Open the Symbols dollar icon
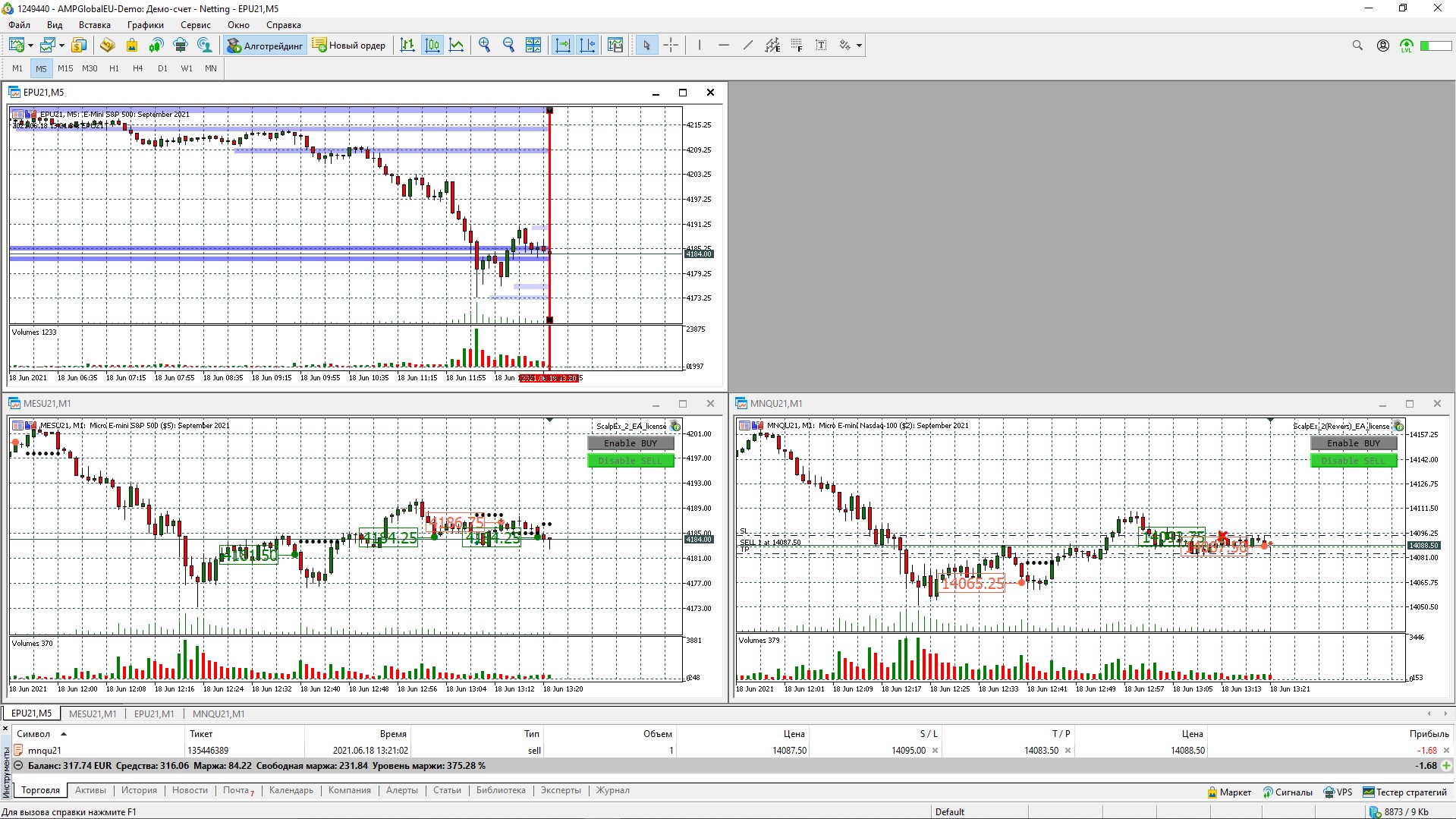Image resolution: width=1456 pixels, height=819 pixels. tap(79, 46)
